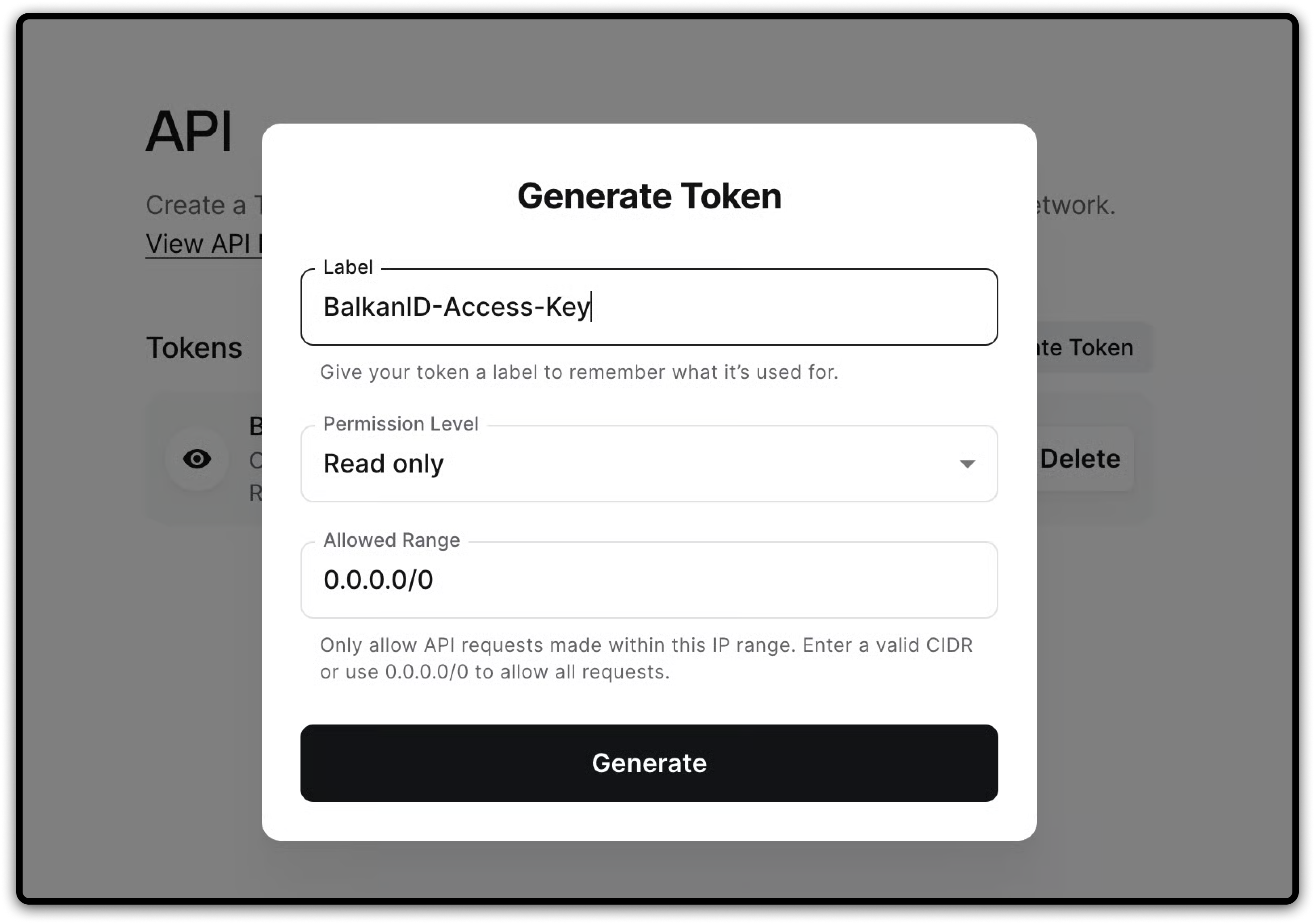The width and height of the screenshot is (1315, 924).
Task: Click the Generate Token button behind the dialog
Action: [x=1087, y=348]
